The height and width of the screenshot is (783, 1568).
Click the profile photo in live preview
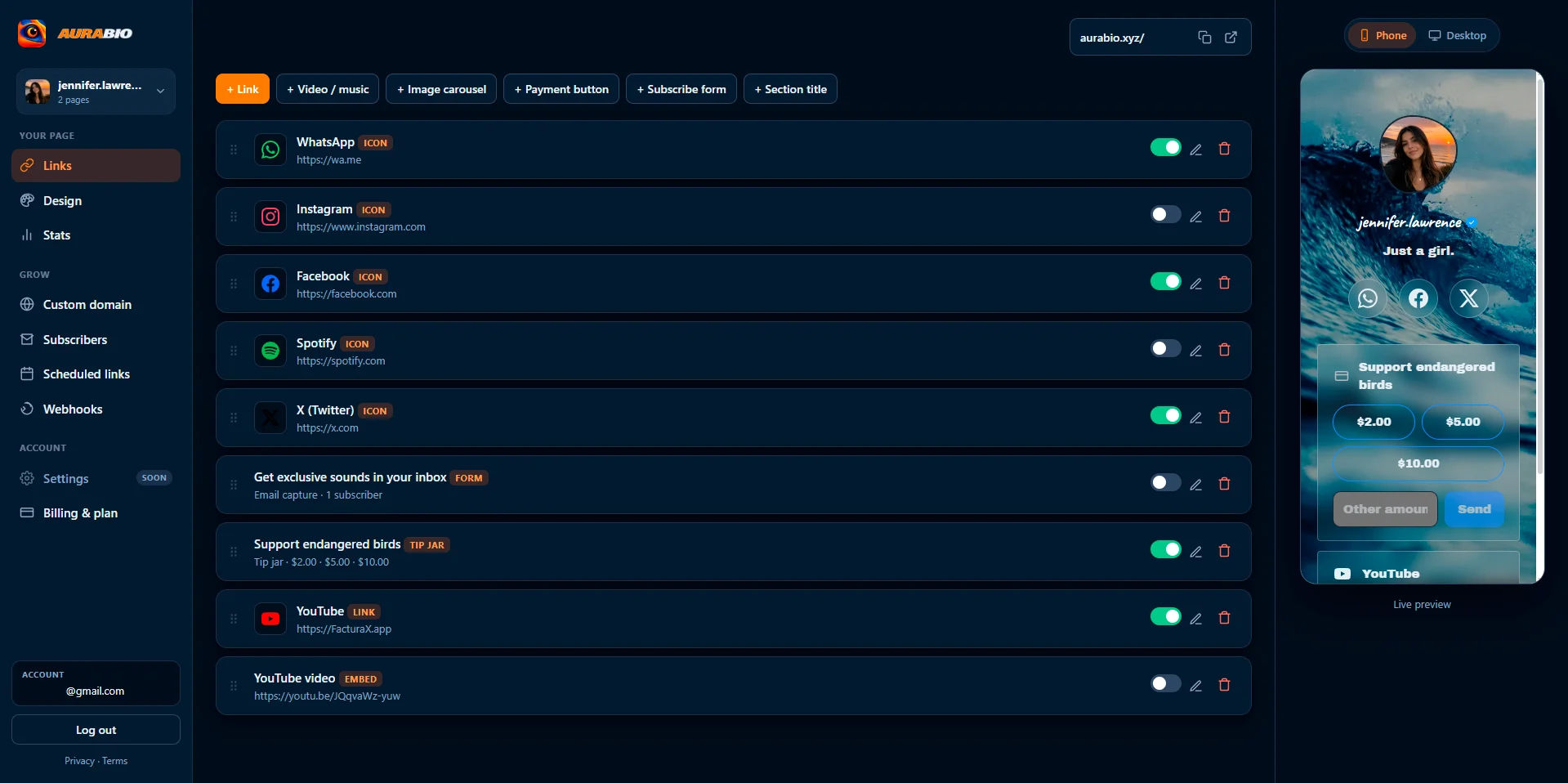(1418, 154)
